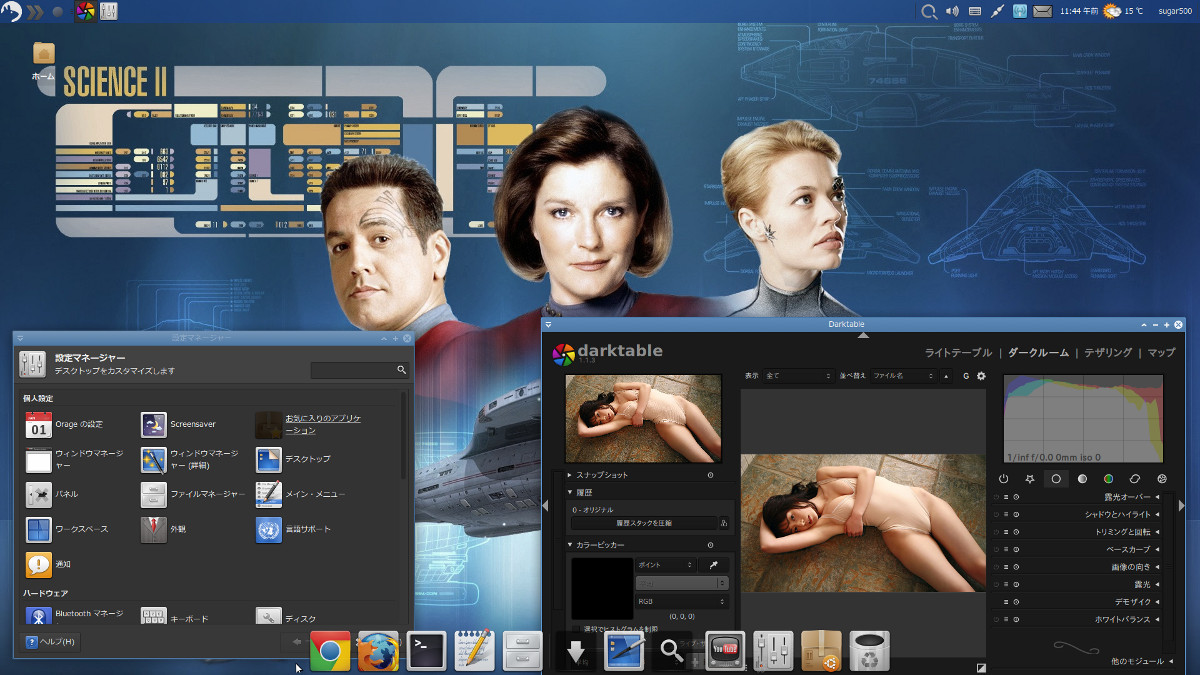Open the ポイント picker mode dropdown
1200x675 pixels.
click(667, 565)
